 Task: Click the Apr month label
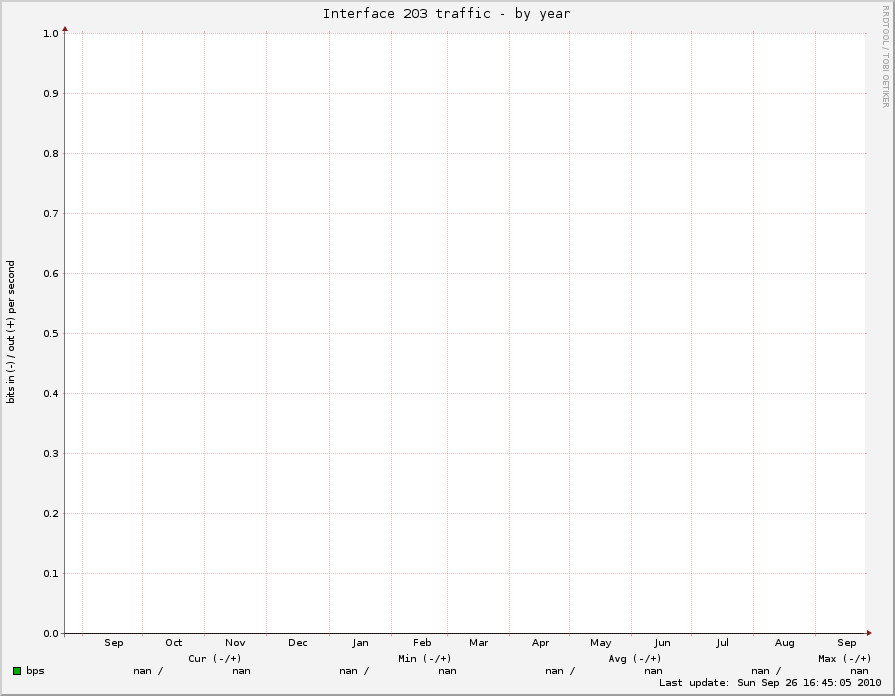pos(540,643)
